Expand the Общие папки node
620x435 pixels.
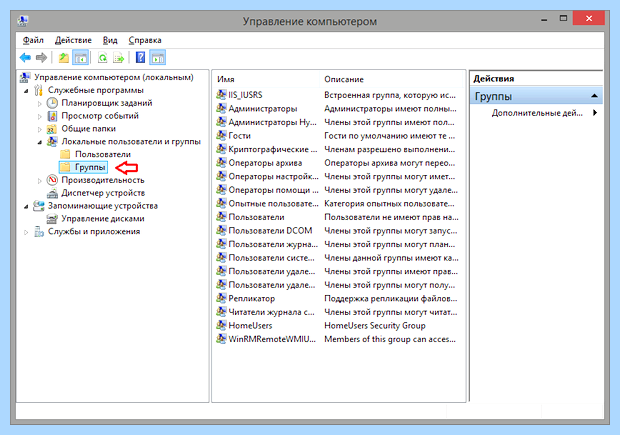pos(40,129)
